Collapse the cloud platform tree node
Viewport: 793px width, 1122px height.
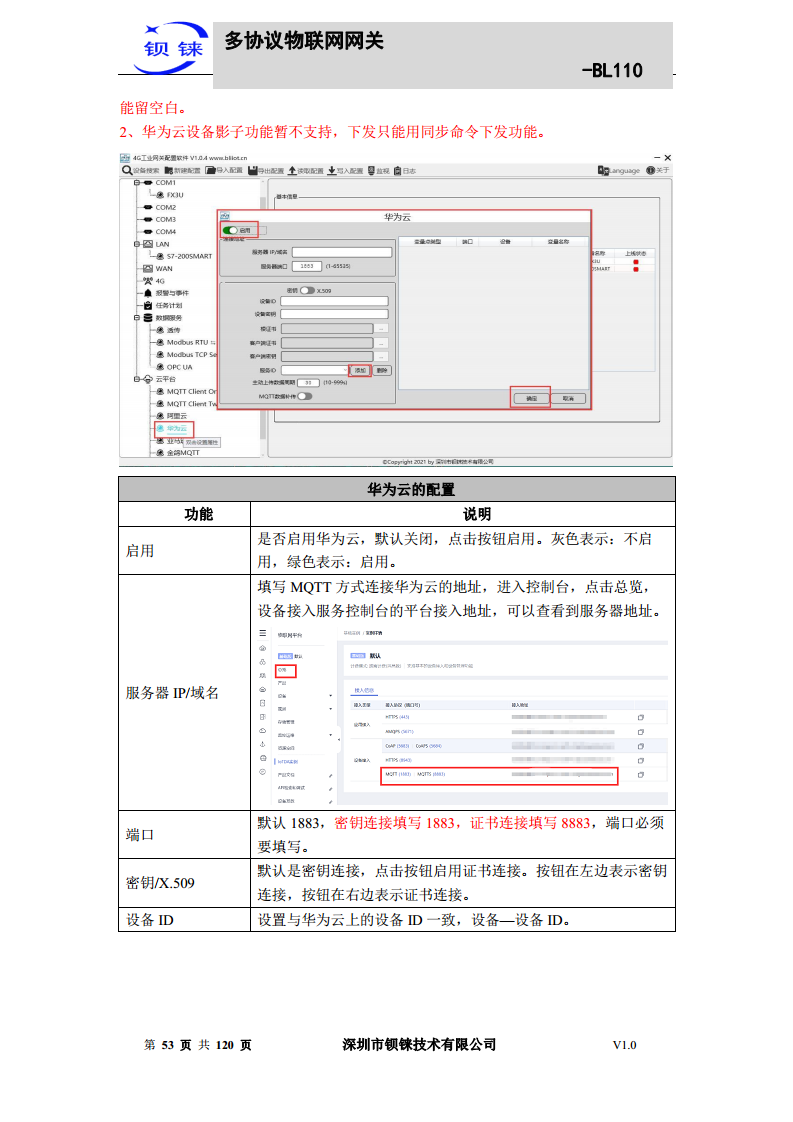coord(137,379)
